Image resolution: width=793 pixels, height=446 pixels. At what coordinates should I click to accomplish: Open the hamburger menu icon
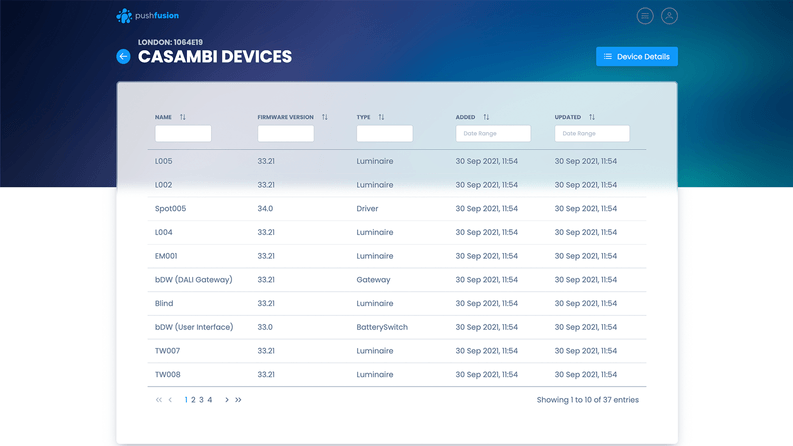coord(645,16)
